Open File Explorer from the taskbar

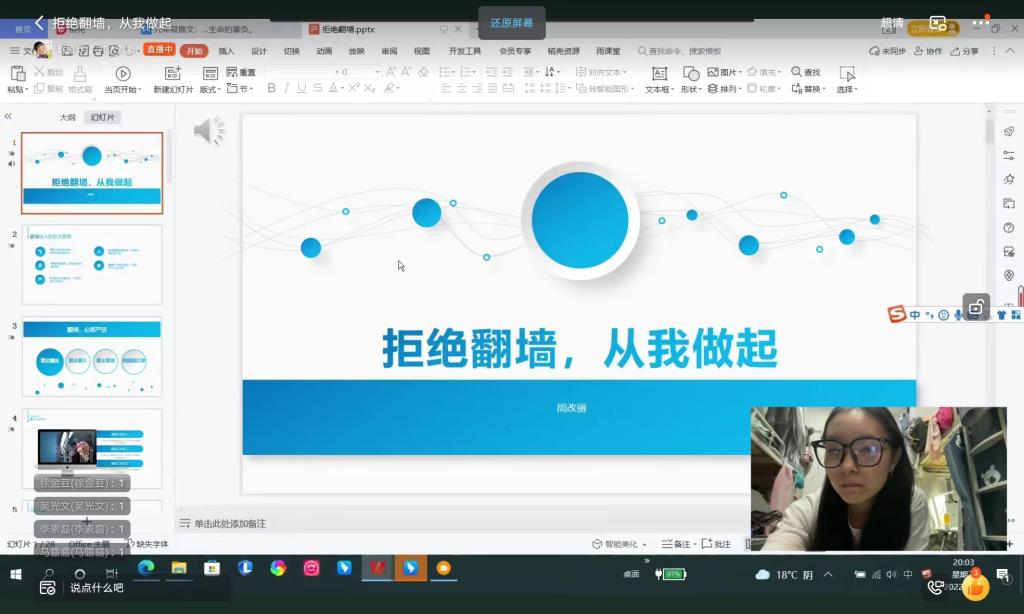click(179, 568)
